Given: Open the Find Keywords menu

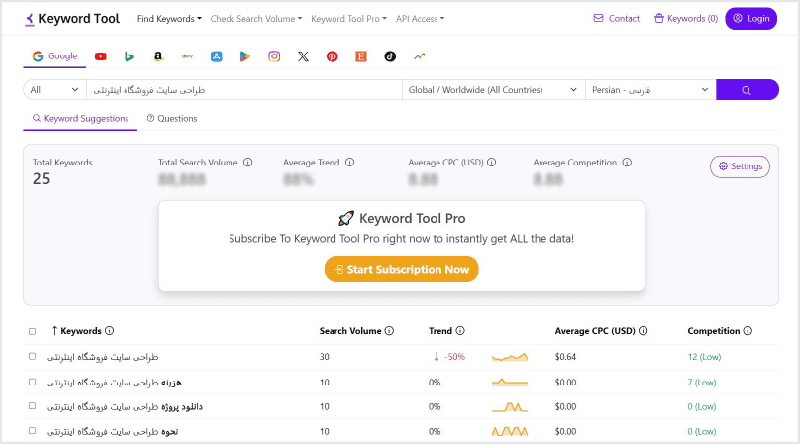Looking at the screenshot, I should (169, 19).
